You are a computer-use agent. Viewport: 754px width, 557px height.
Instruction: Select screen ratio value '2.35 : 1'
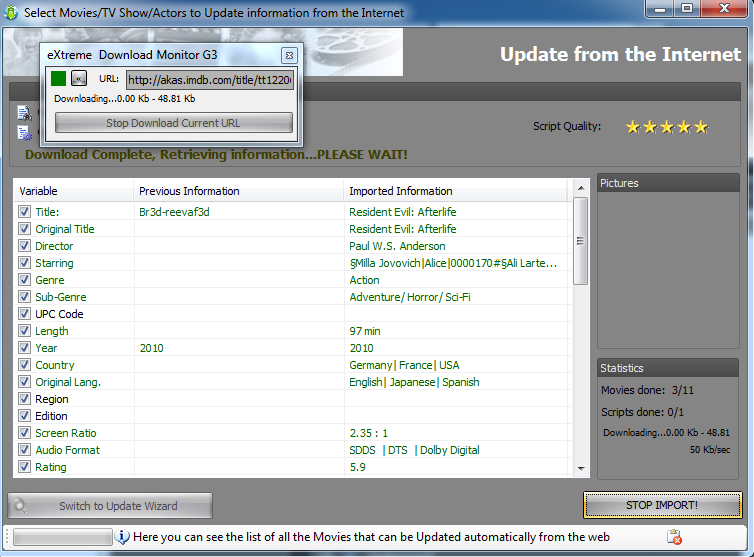point(368,433)
